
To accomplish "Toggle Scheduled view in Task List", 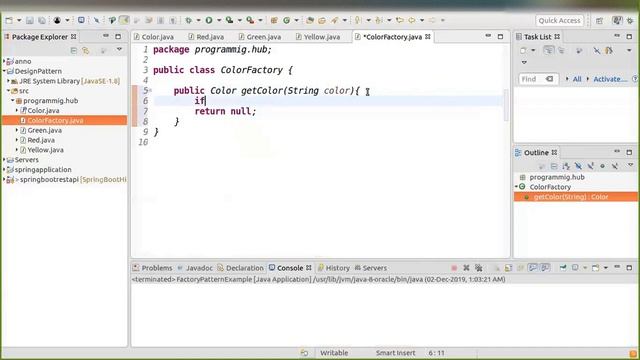I will pos(562,50).
